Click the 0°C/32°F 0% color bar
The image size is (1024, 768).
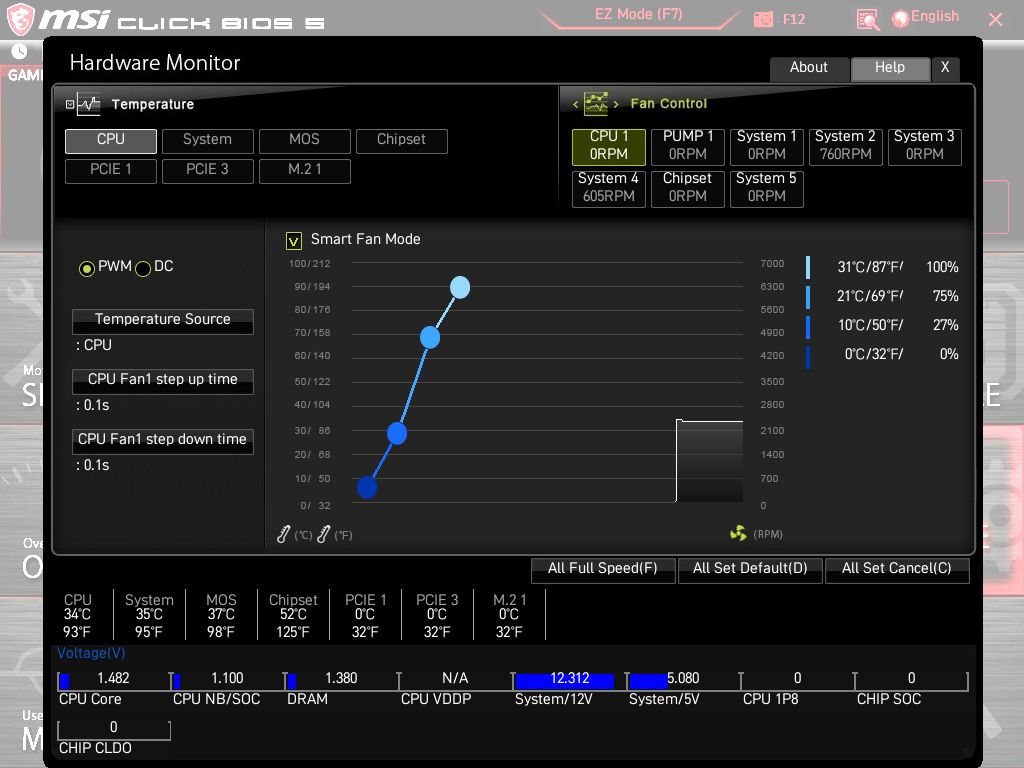click(808, 357)
